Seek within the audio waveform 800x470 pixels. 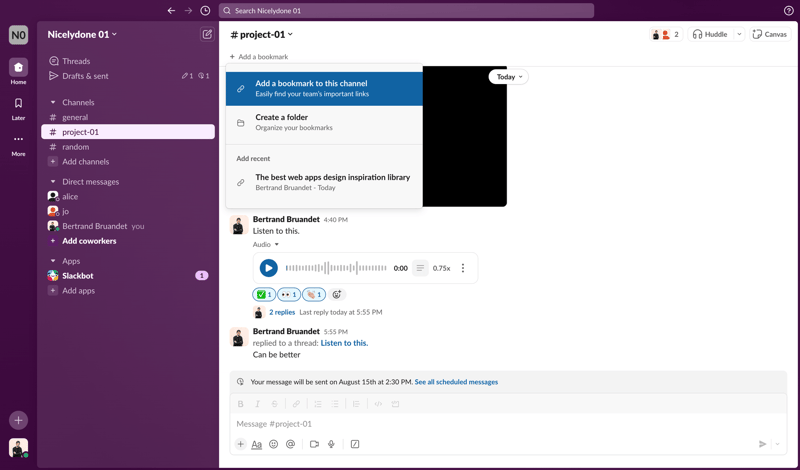[x=336, y=268]
